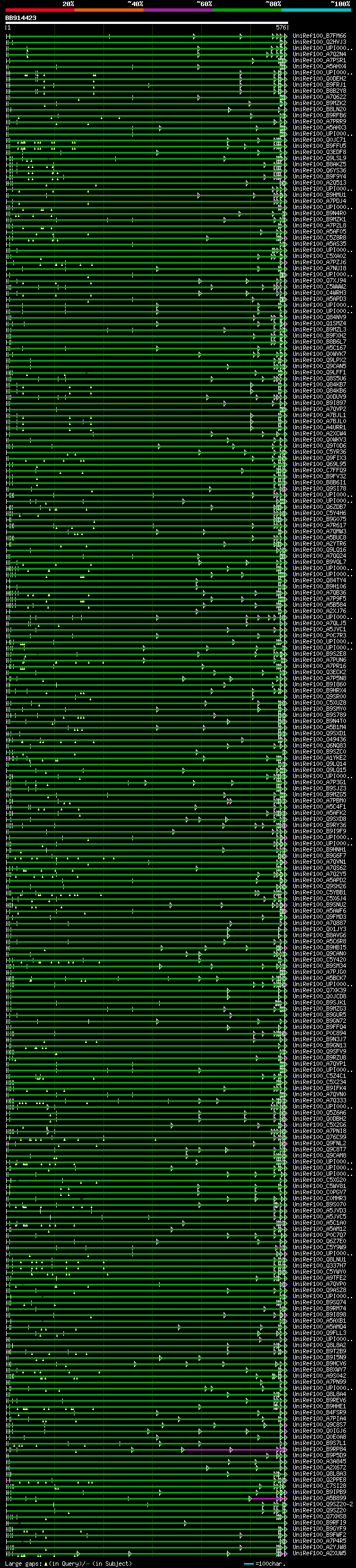Select hit label UniRef100_C5Z8R8
Screen dimensions: 356x1568
click(x=319, y=238)
